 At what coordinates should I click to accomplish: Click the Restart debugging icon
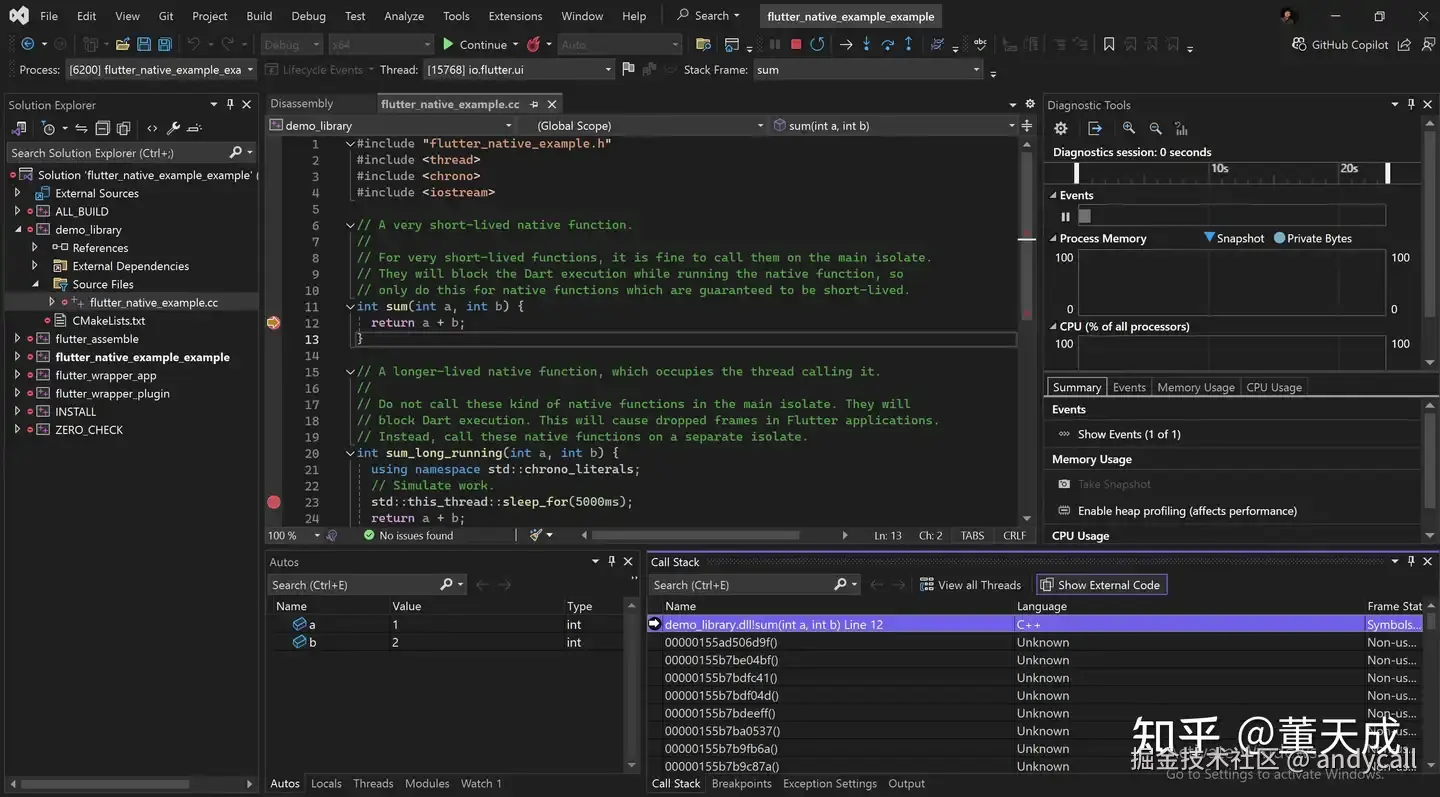pos(817,44)
